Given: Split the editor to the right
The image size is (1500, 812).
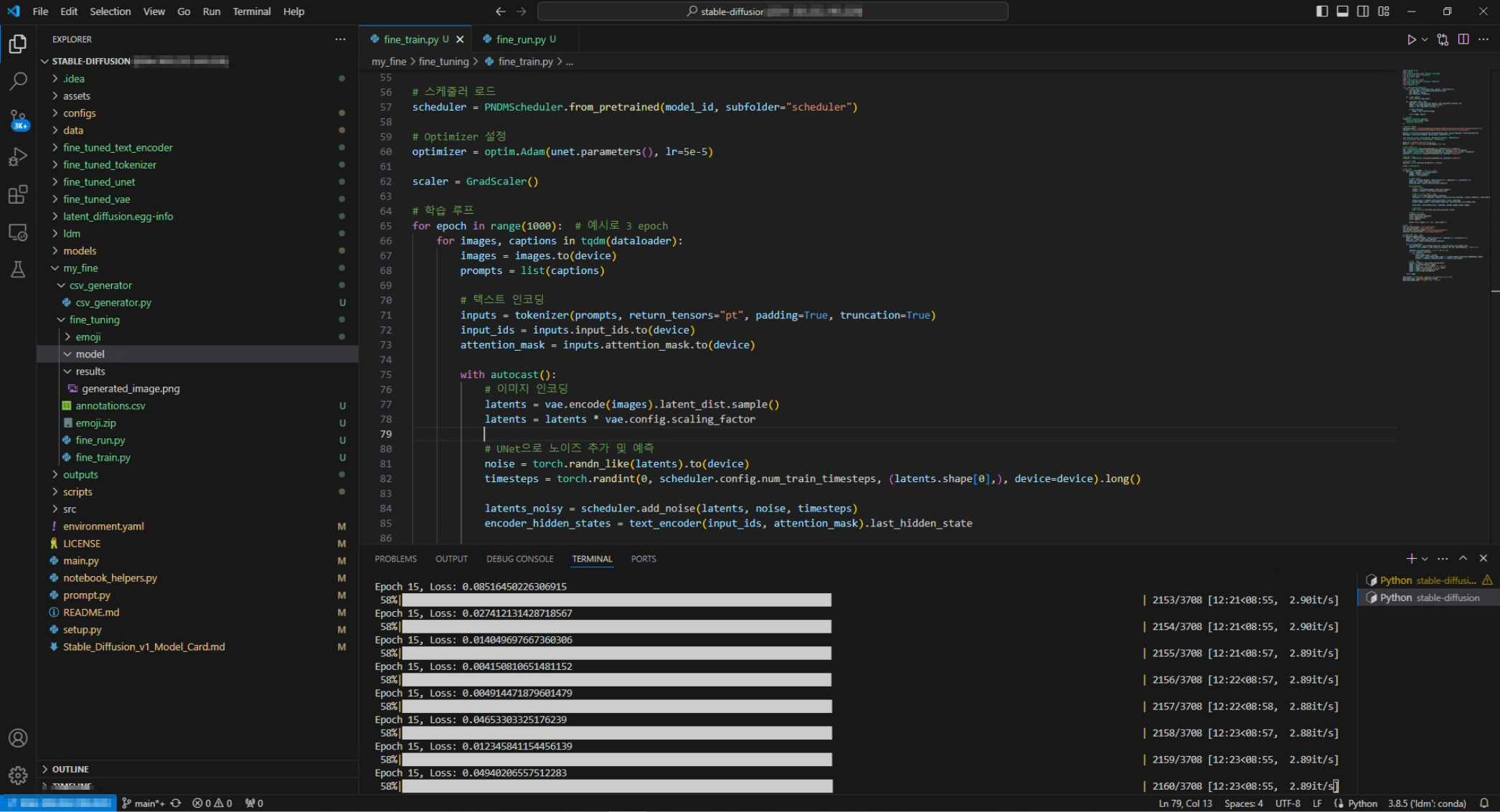Looking at the screenshot, I should point(1463,39).
